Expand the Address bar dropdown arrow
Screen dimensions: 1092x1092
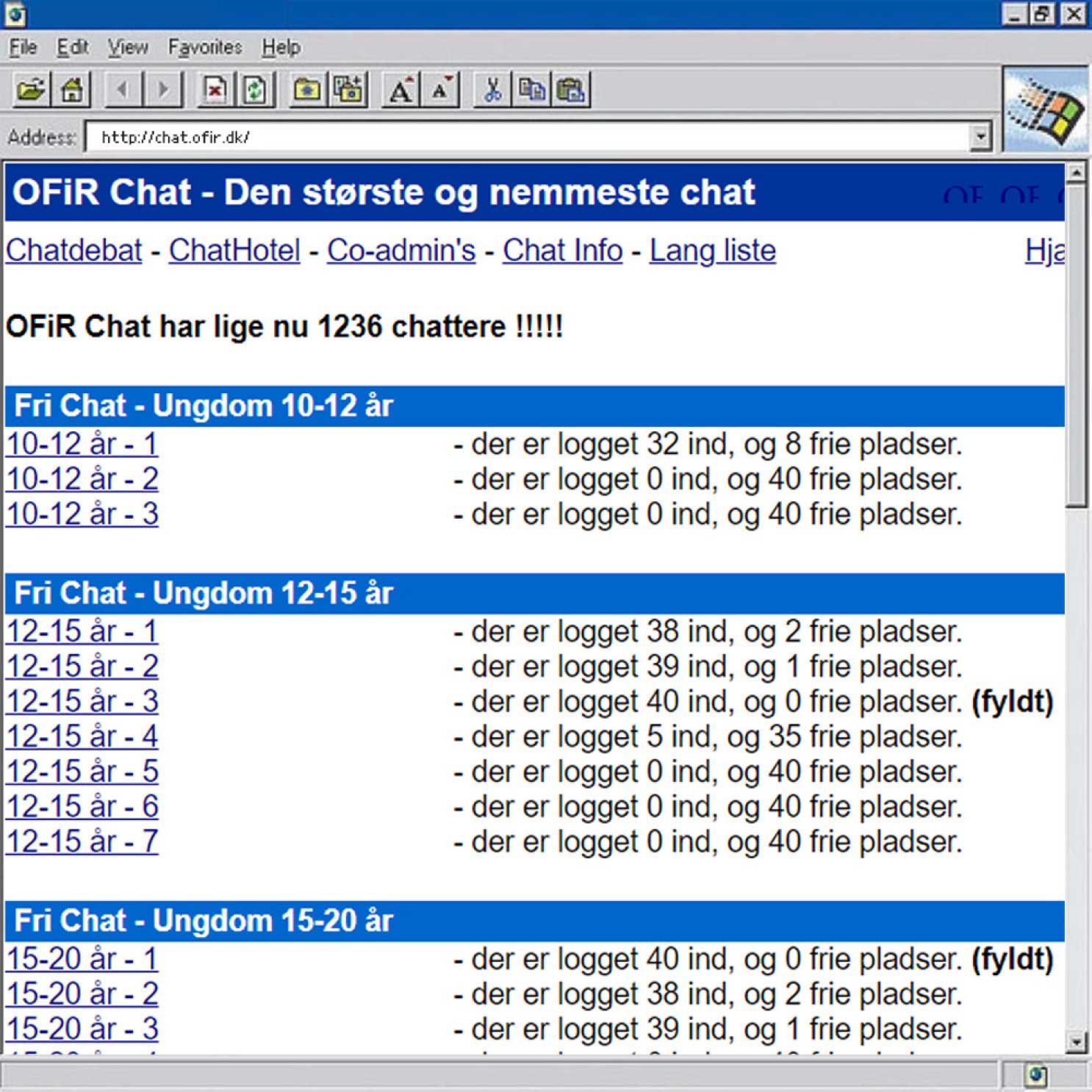tap(979, 137)
